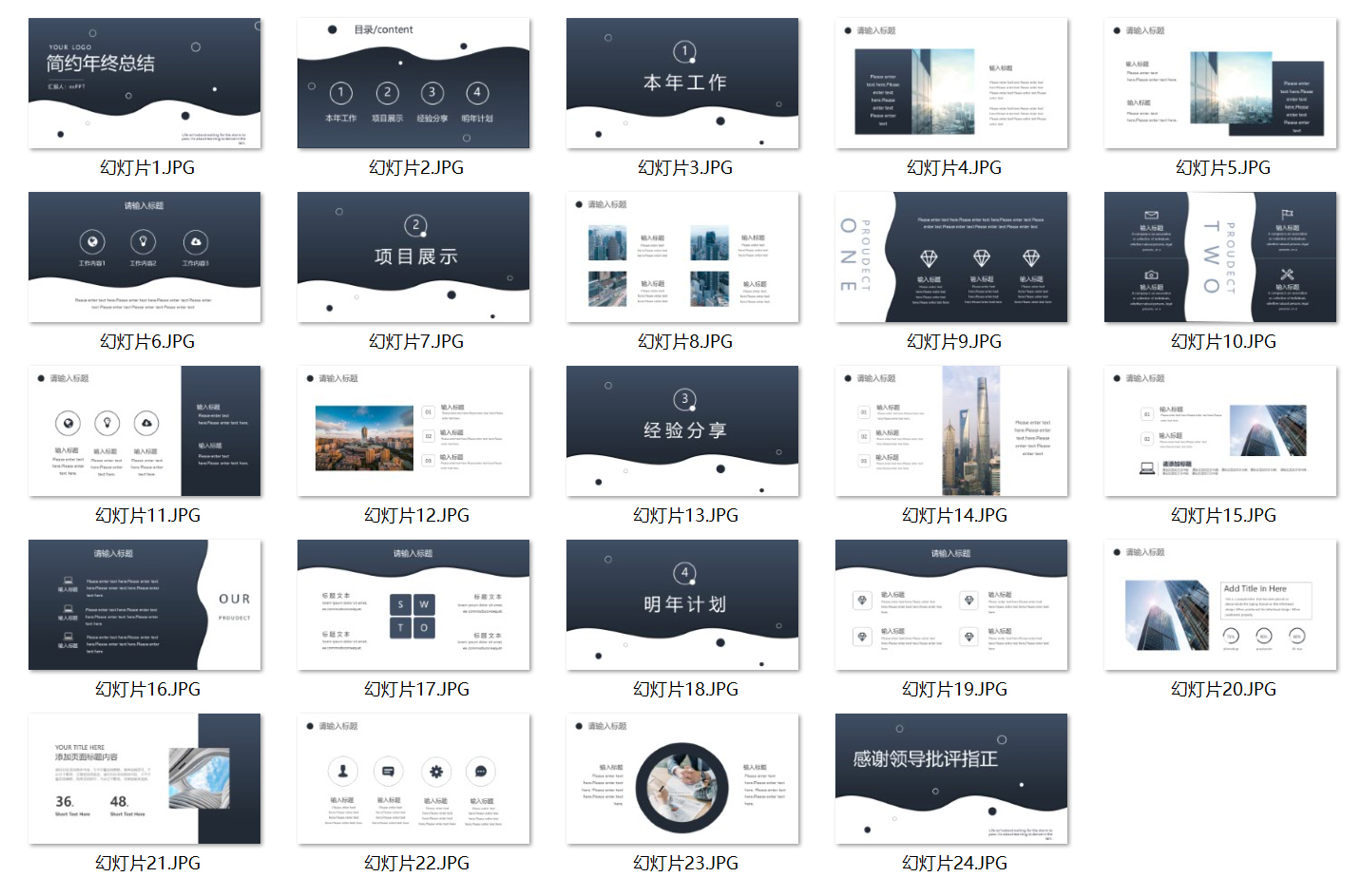Open the 简约年终总结 title slide thumbnail
Viewport: 1361px width, 896px height.
click(x=144, y=84)
